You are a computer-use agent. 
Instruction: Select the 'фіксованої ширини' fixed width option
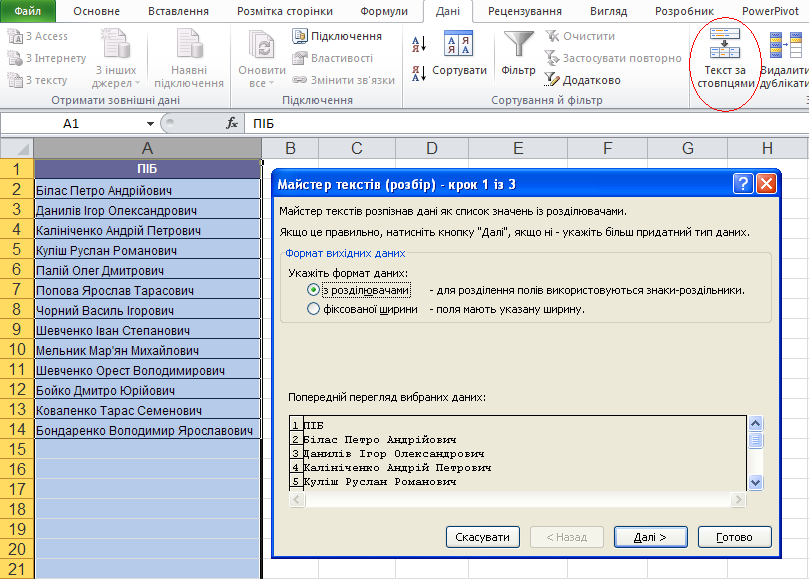point(314,310)
